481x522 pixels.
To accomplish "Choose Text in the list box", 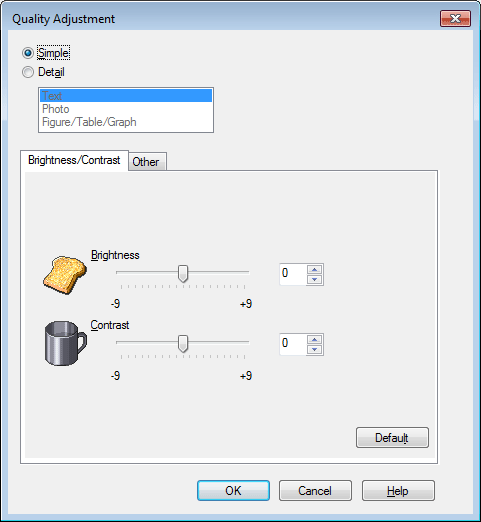I will pyautogui.click(x=126, y=96).
